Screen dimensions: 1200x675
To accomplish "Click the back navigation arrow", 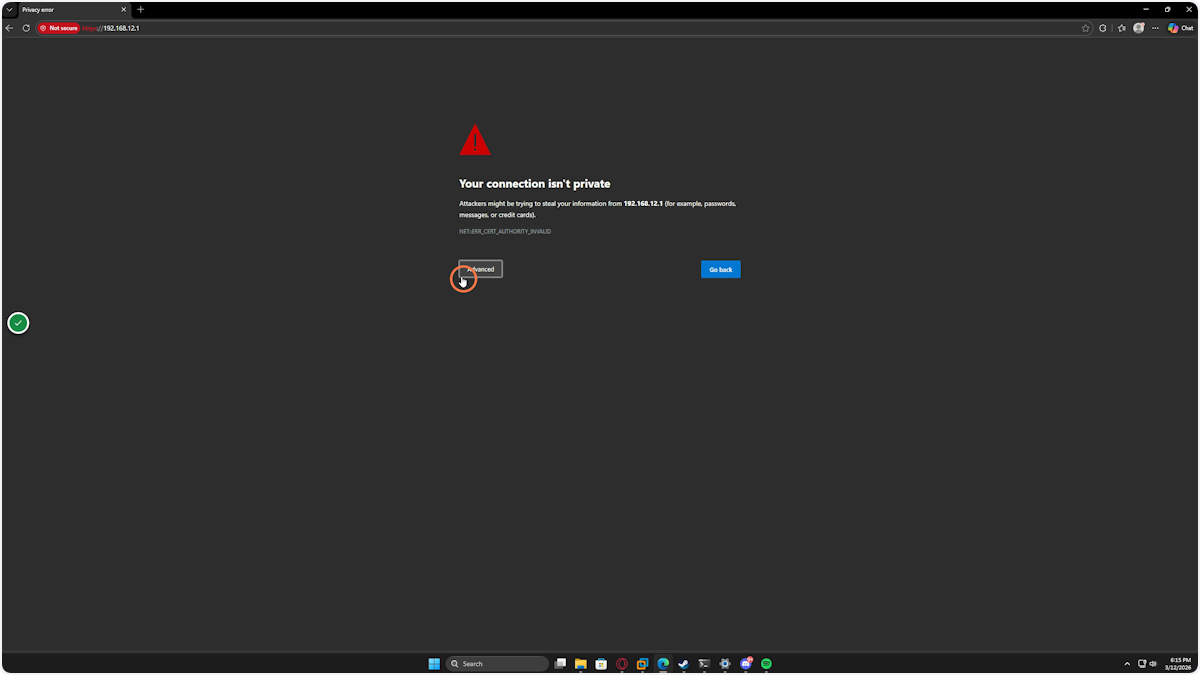I will coord(8,28).
